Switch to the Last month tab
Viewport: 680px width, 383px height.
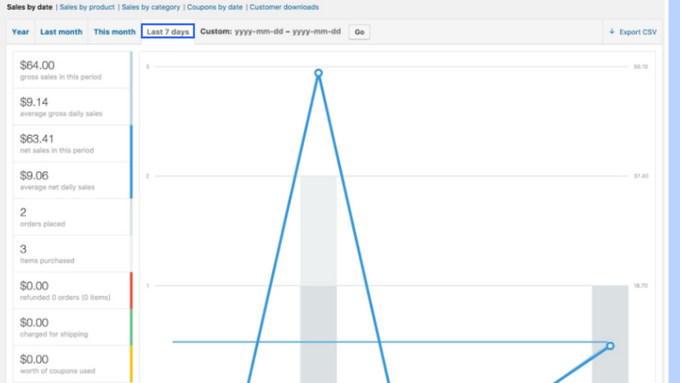tap(61, 32)
